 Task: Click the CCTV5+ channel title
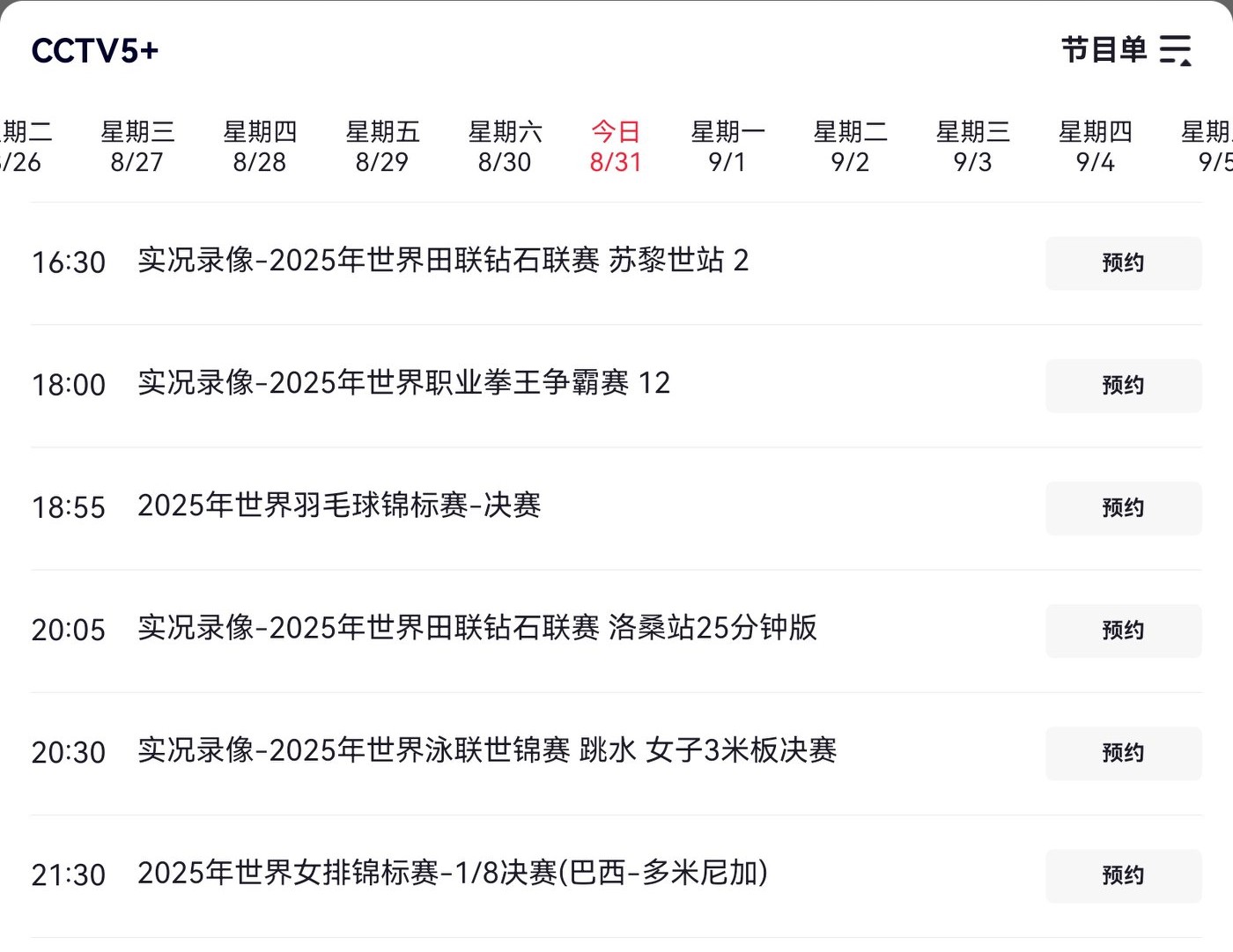(95, 51)
